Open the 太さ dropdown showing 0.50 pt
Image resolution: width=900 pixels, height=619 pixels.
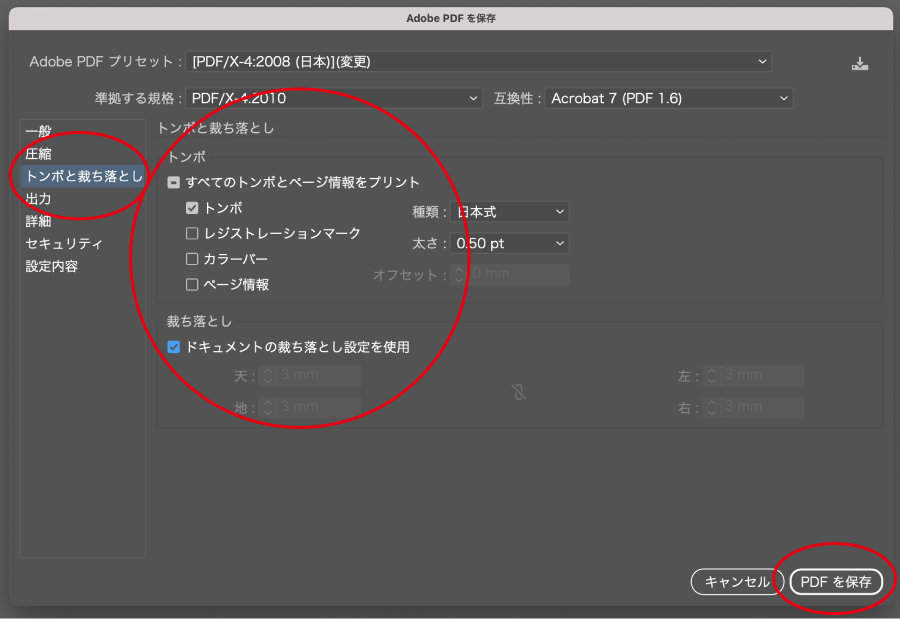509,243
